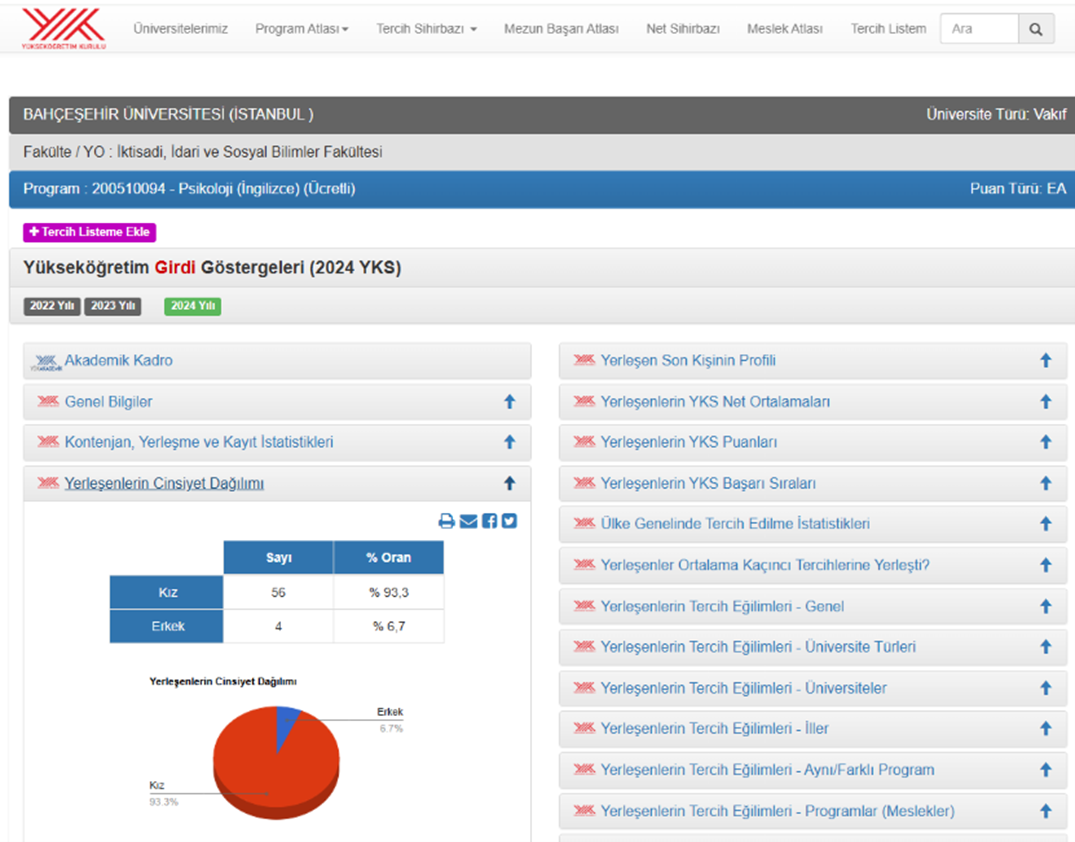The image size is (1075, 842).
Task: Click the YÖK logo at top left
Action: (63, 29)
